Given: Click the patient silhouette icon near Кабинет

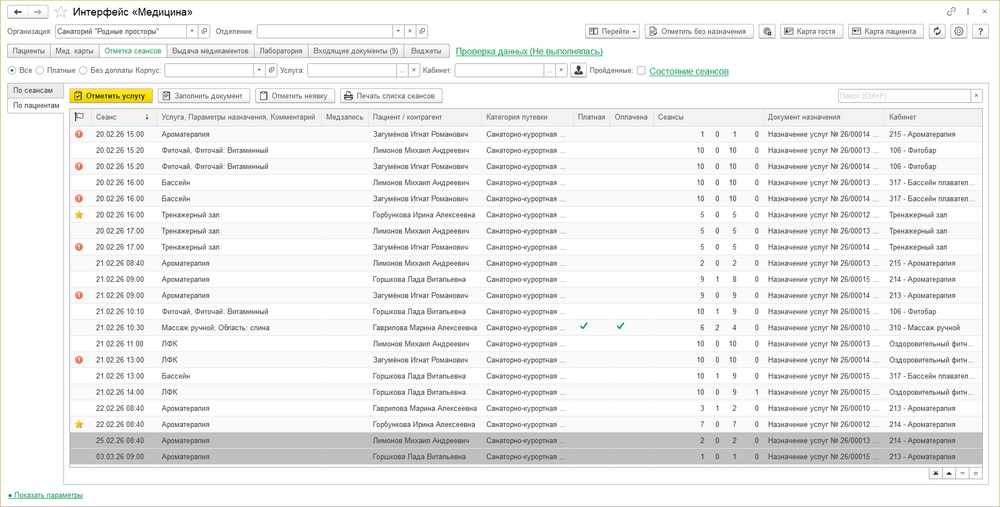Looking at the screenshot, I should tap(579, 71).
